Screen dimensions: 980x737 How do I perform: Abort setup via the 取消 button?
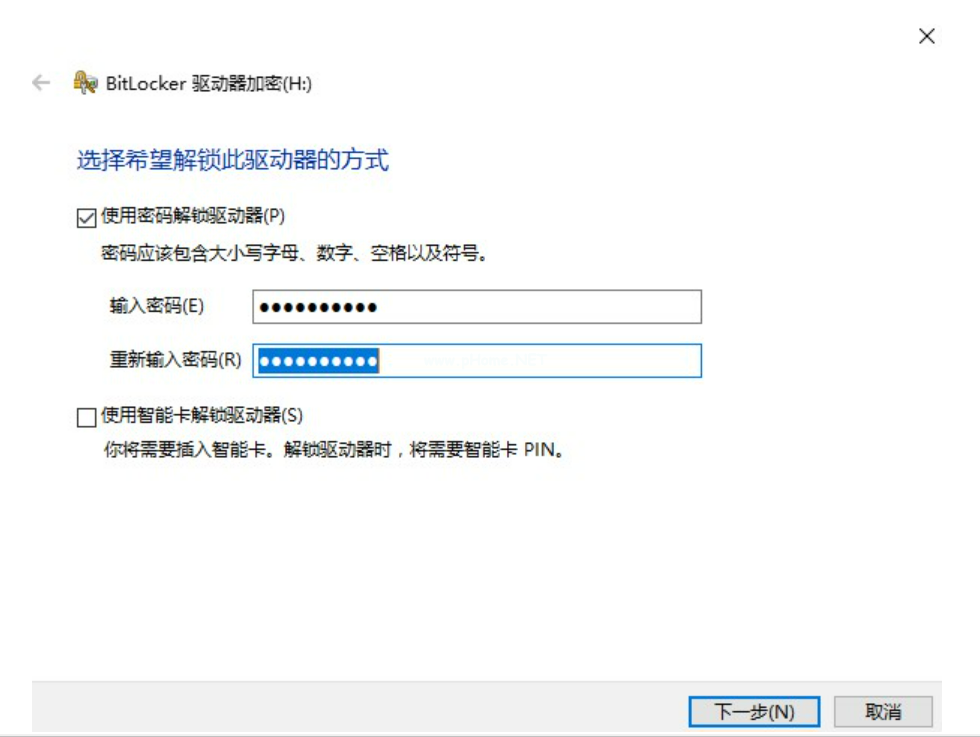[x=883, y=711]
